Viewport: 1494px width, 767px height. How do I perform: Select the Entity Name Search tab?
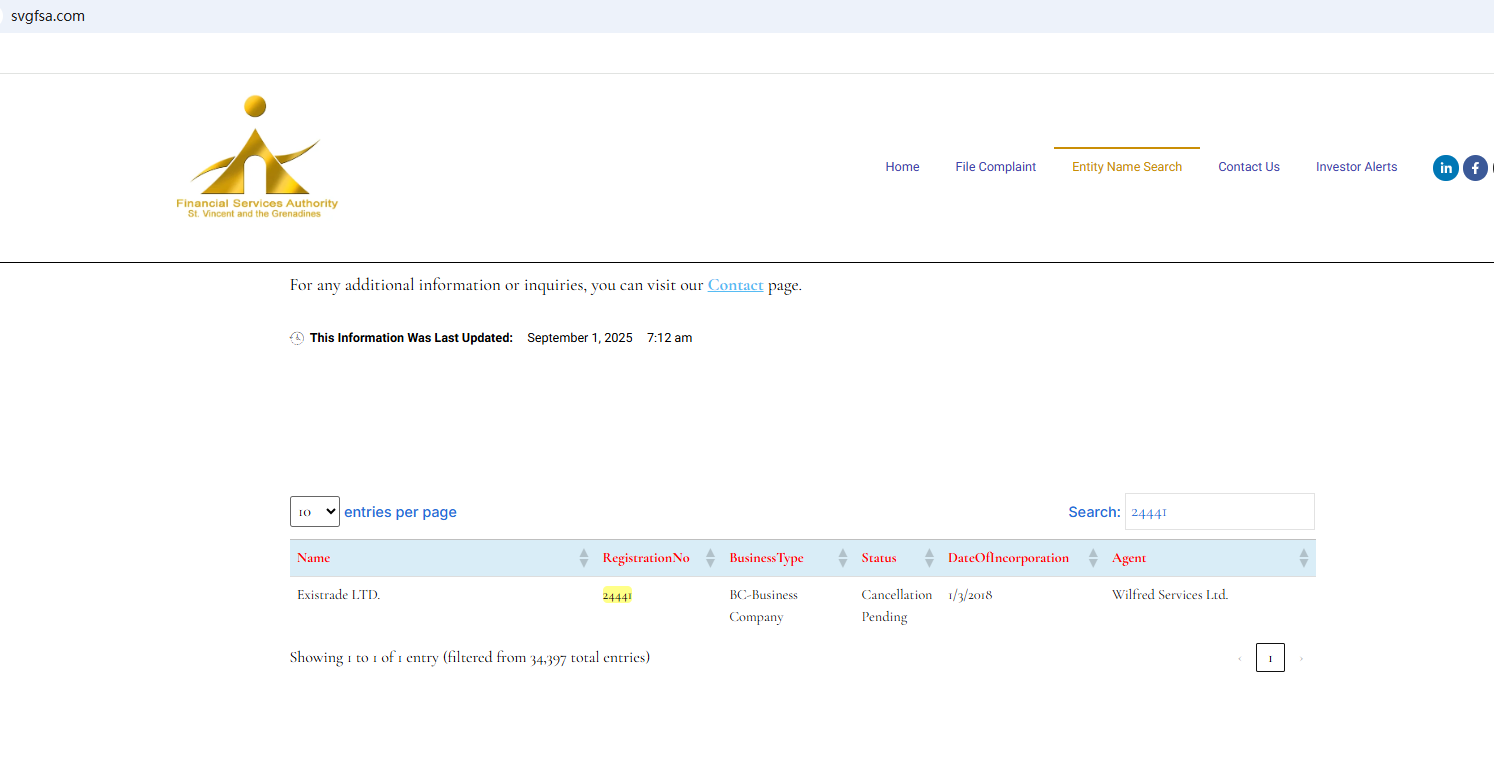tap(1126, 167)
